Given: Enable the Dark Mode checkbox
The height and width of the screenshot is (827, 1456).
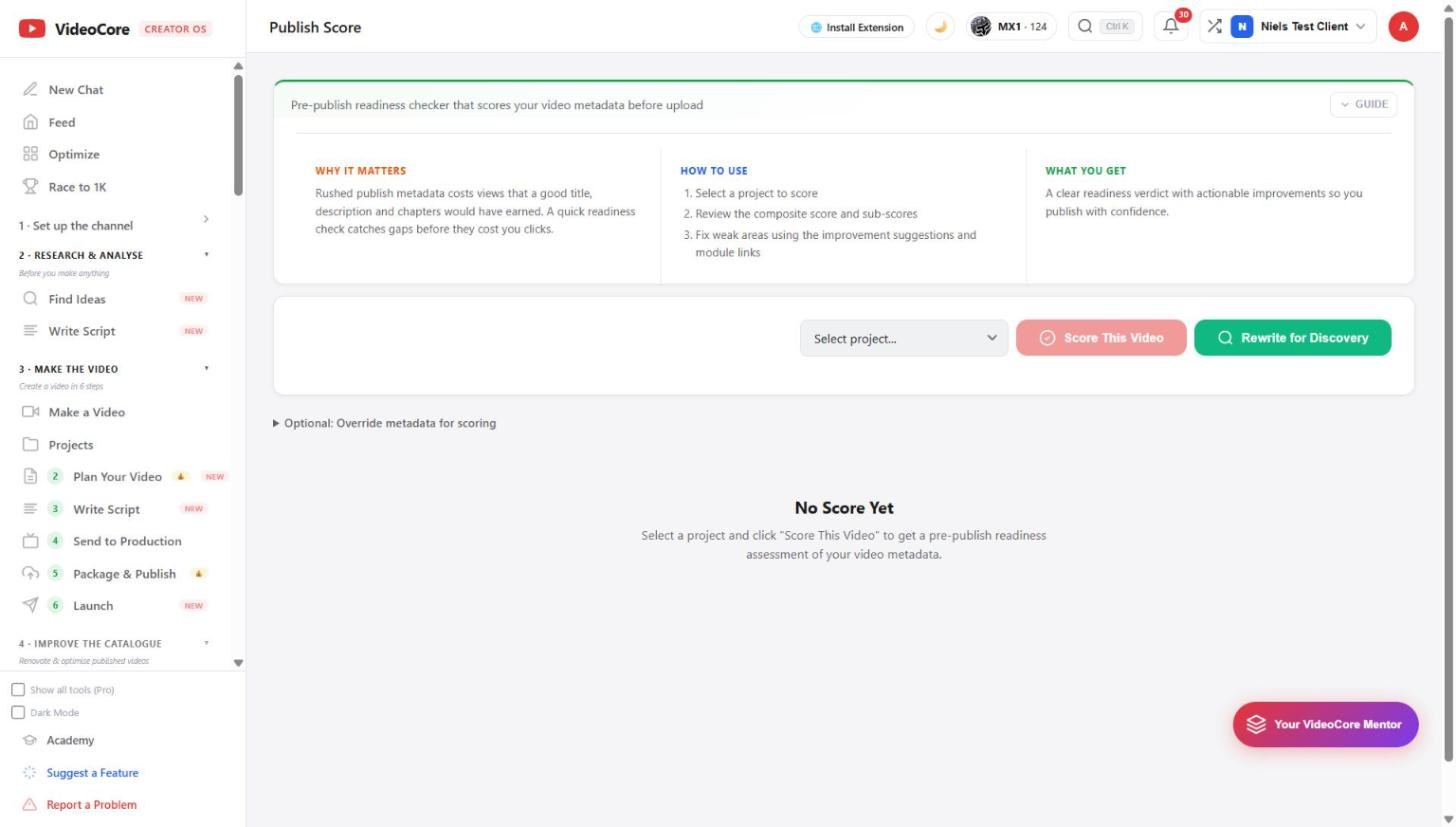Looking at the screenshot, I should click(x=18, y=713).
